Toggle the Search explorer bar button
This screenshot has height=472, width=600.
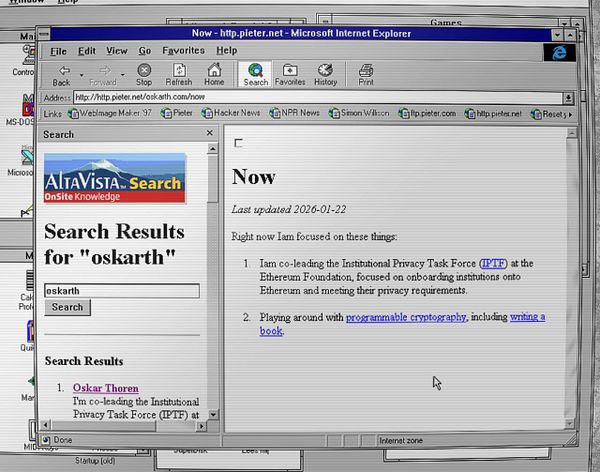(x=255, y=74)
